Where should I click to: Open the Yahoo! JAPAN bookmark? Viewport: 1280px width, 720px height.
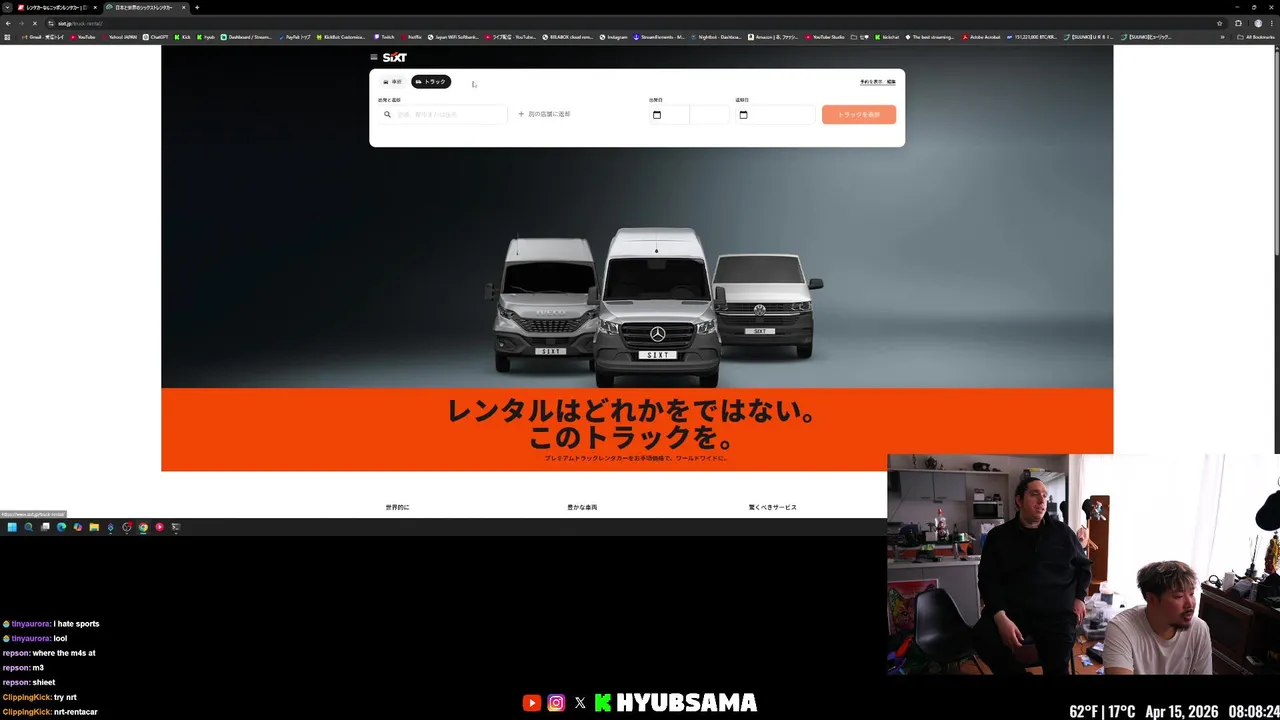click(120, 37)
